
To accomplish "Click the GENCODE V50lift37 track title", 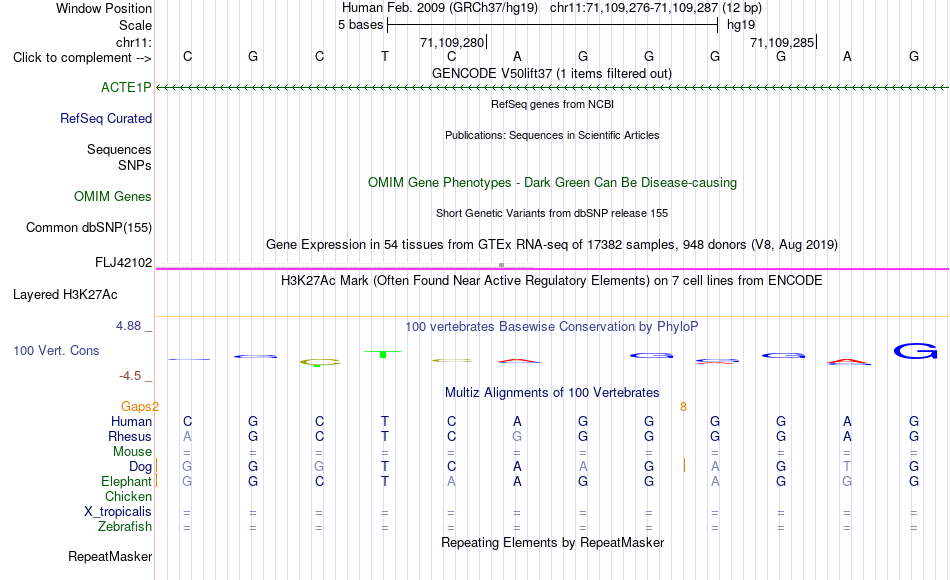I will 551,73.
